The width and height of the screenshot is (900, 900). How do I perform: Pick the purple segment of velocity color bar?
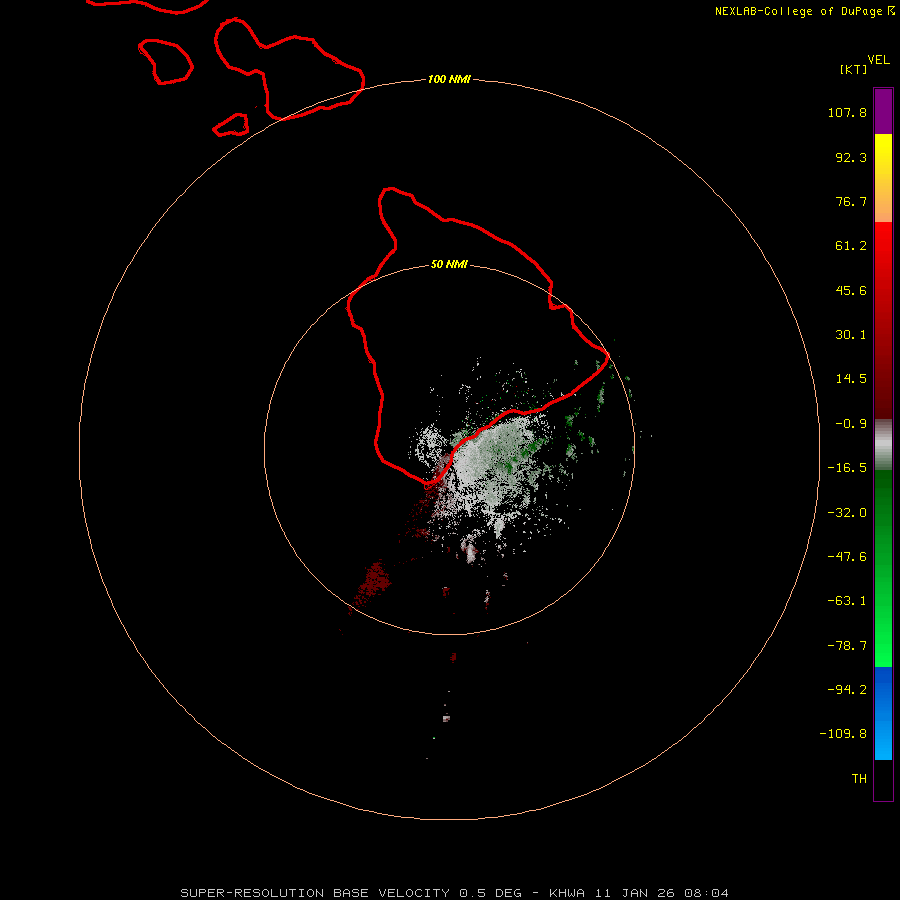click(x=883, y=112)
